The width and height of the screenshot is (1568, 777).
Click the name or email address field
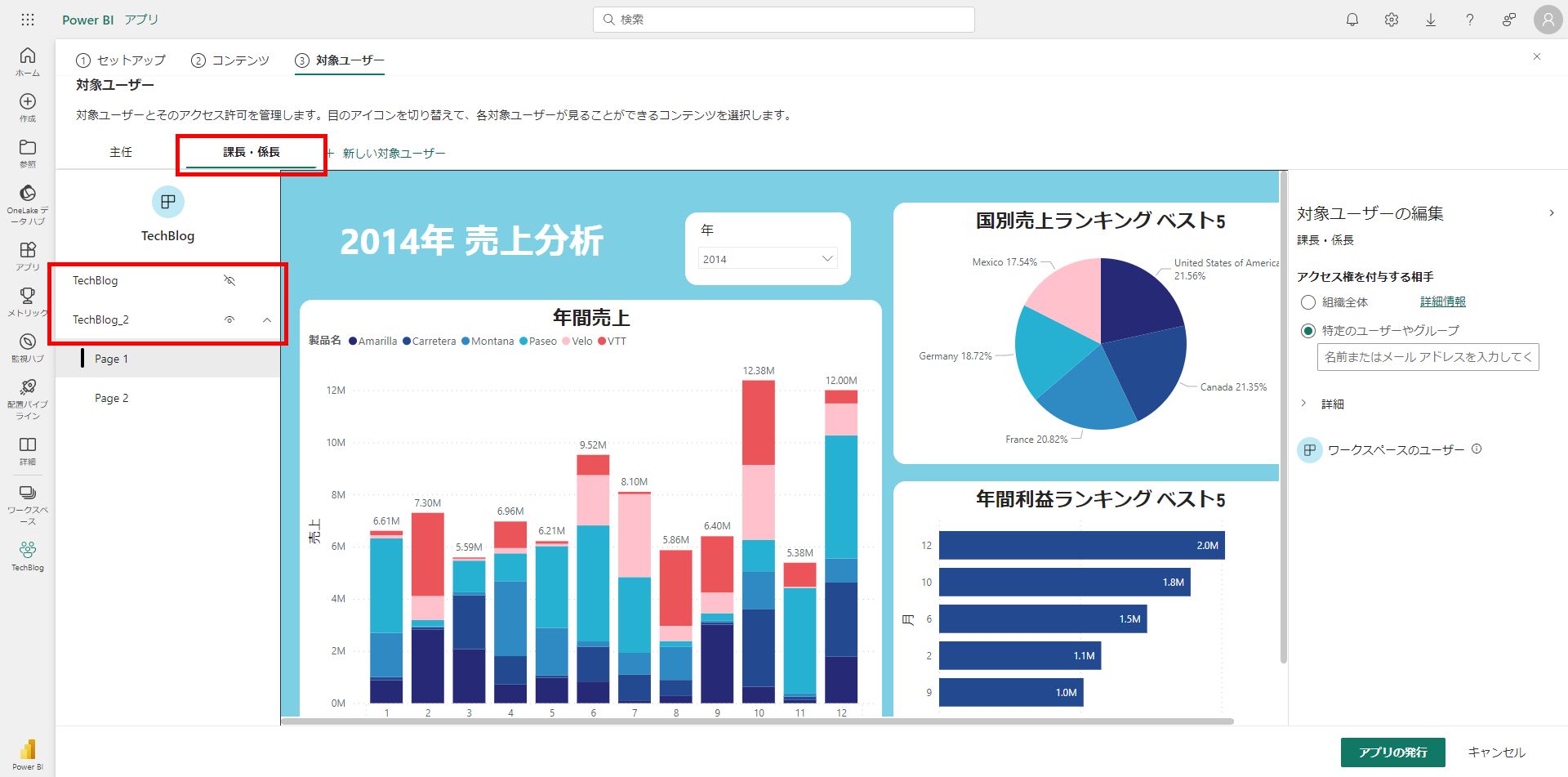pos(1428,357)
